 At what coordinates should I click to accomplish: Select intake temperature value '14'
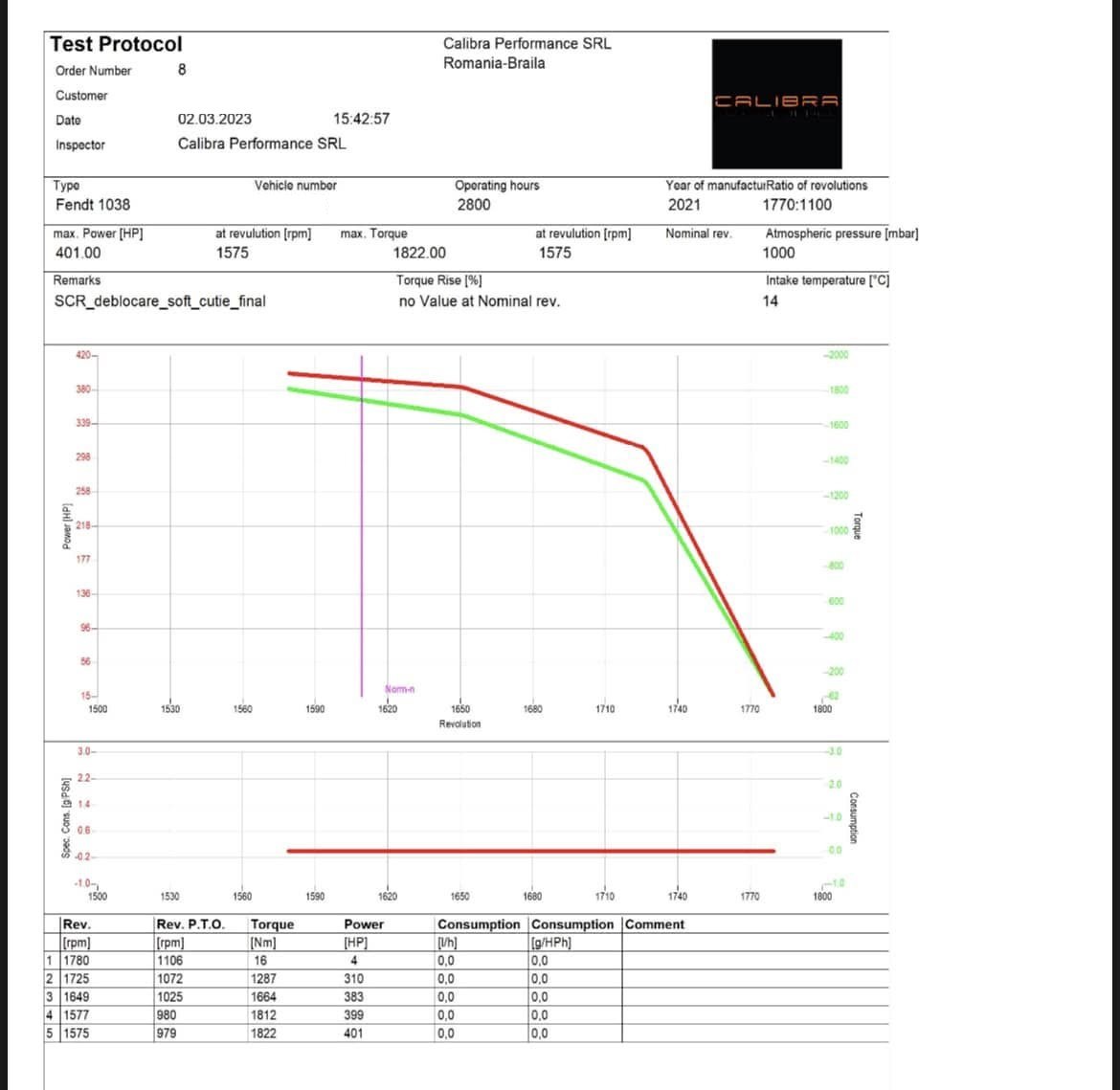[770, 300]
